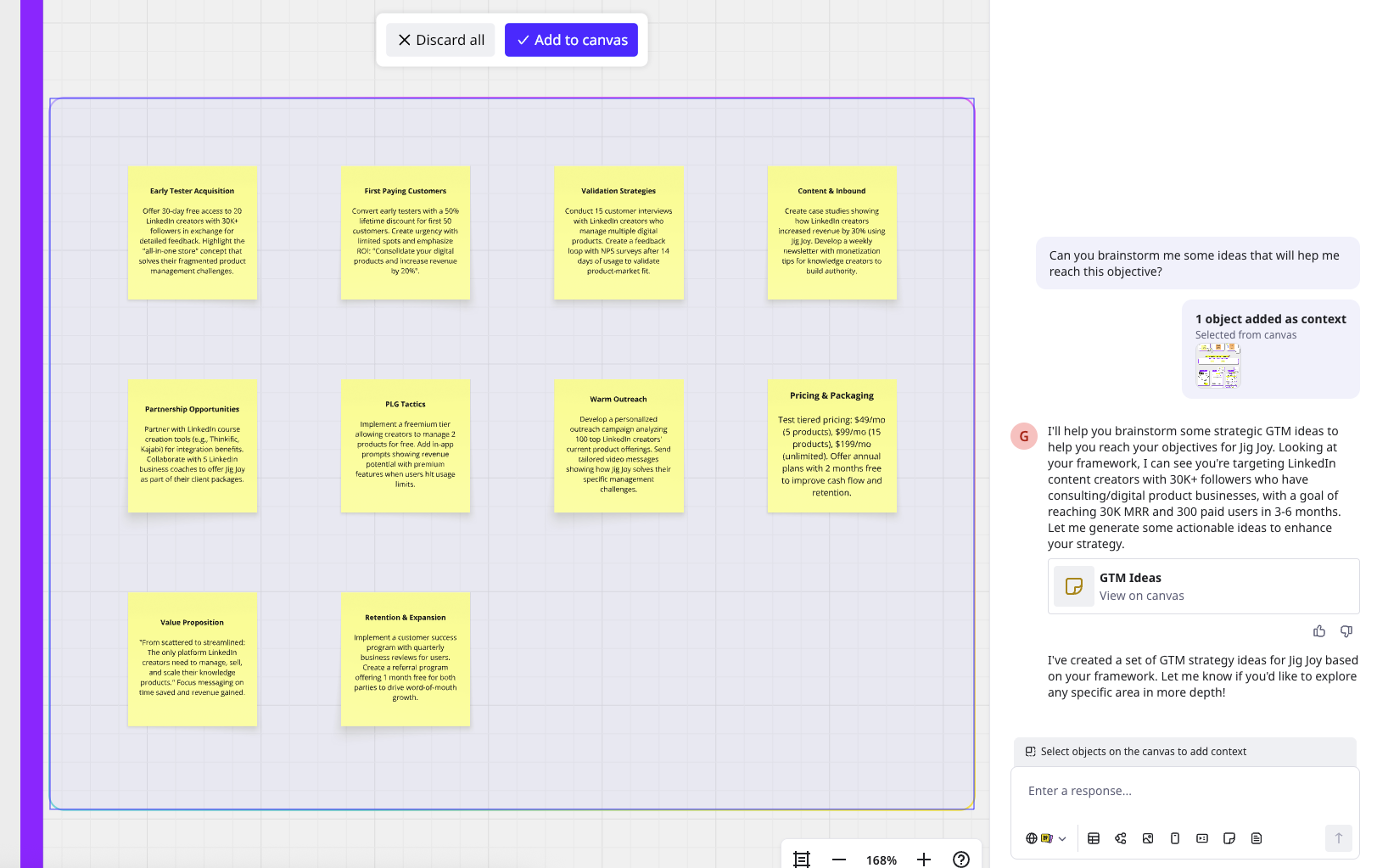Open the frames list icon
This screenshot has height=868, width=1377.
[802, 860]
